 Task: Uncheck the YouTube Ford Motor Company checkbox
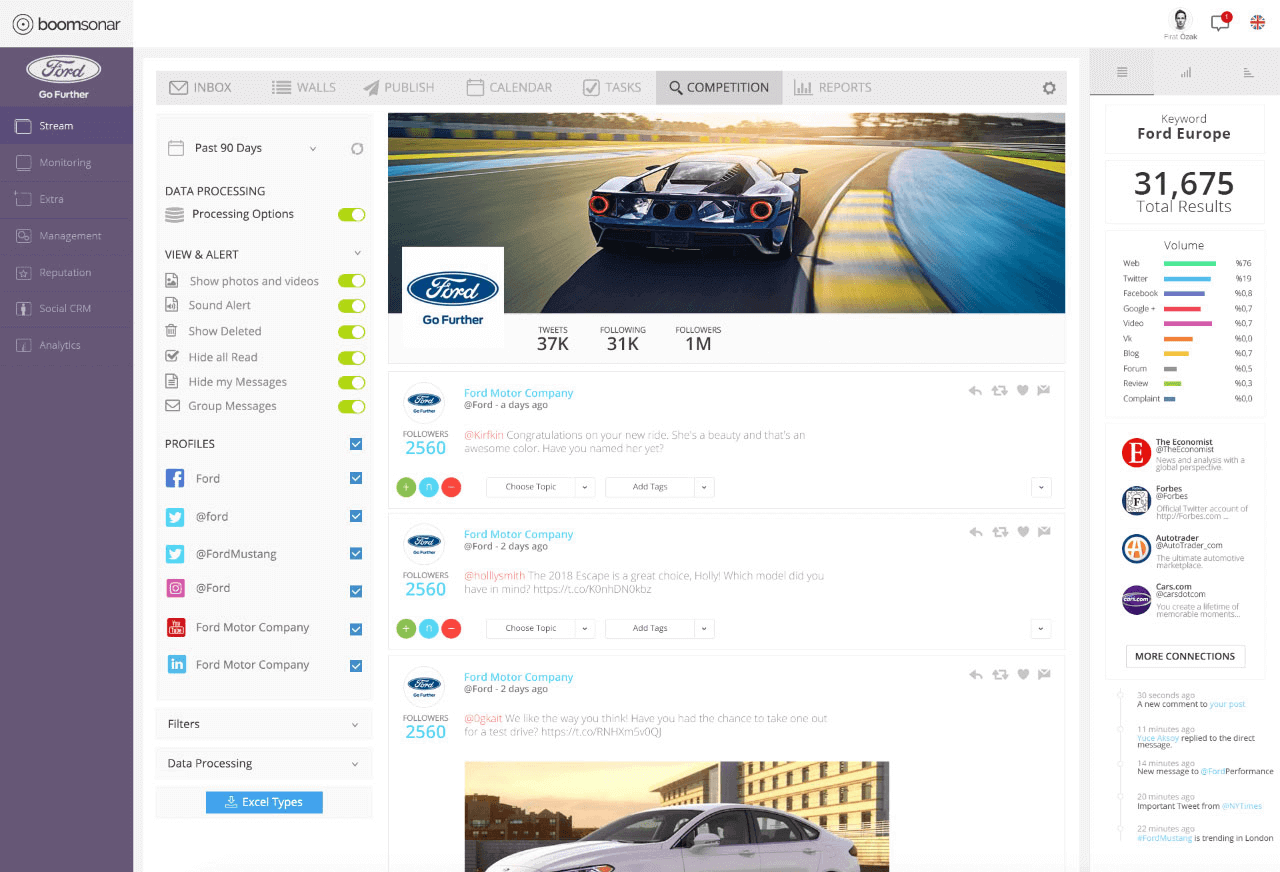[x=356, y=629]
